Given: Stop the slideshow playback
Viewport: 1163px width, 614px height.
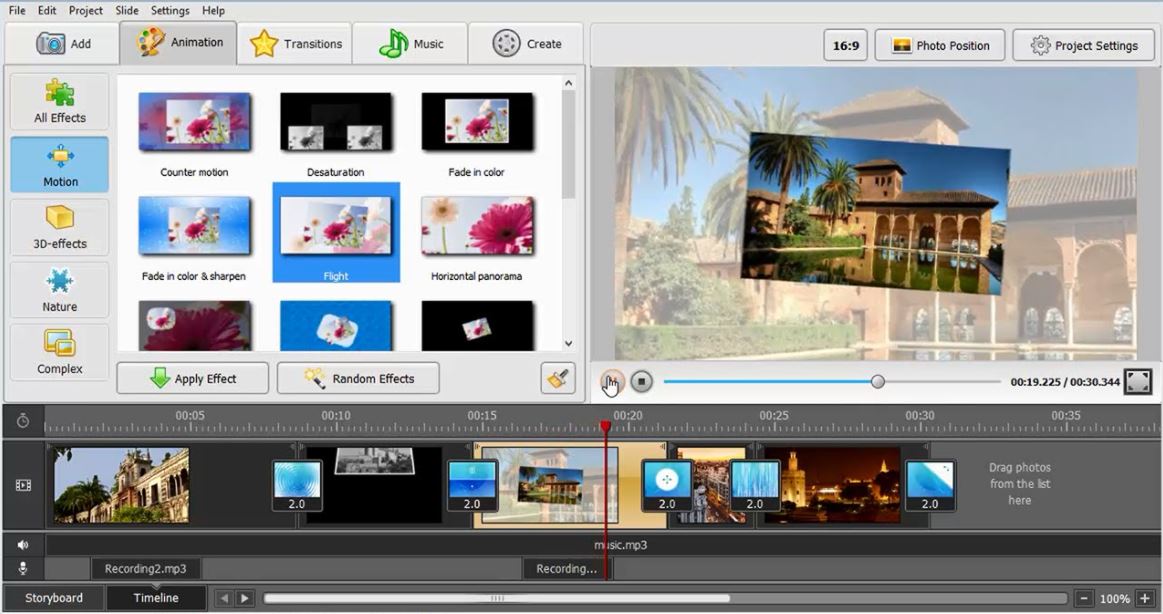Looking at the screenshot, I should coord(641,381).
